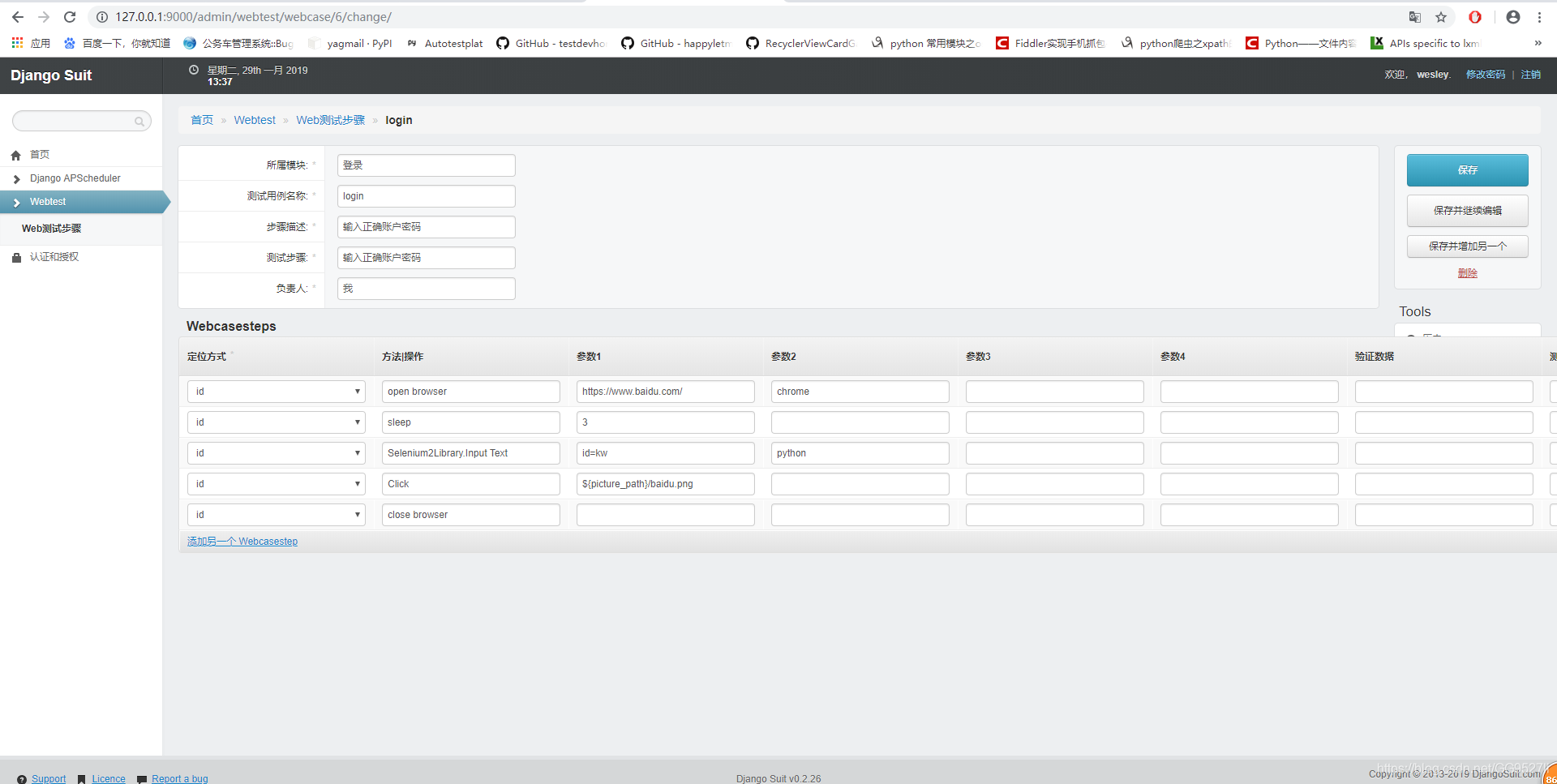This screenshot has height=784, width=1557.
Task: Click 添加另一个 Webcasestep link
Action: (x=242, y=542)
